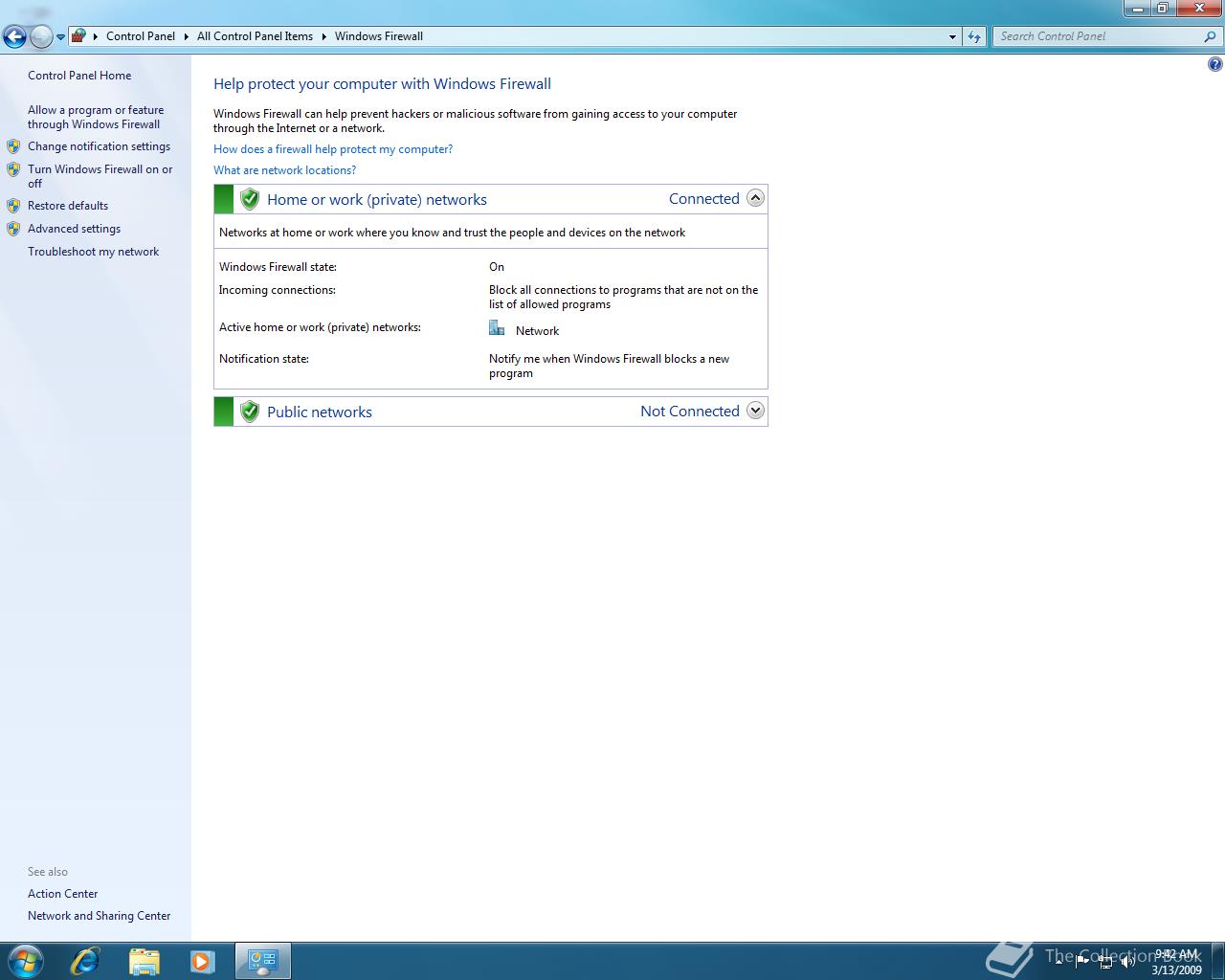Click the Back navigation arrow button
This screenshot has height=980, width=1225.
pos(14,36)
